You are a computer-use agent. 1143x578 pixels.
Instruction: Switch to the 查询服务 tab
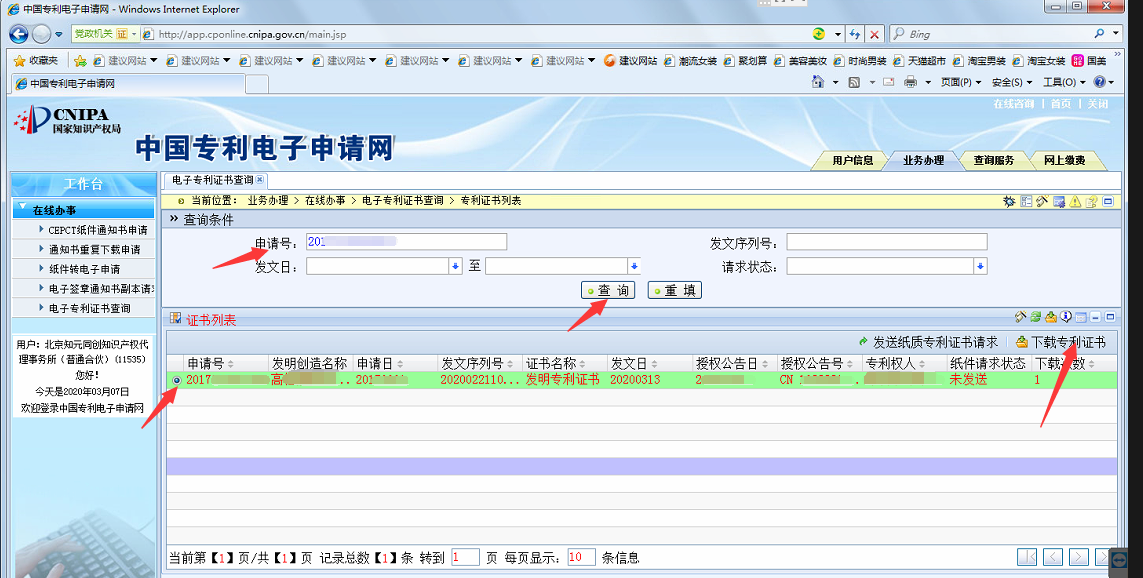(x=993, y=160)
